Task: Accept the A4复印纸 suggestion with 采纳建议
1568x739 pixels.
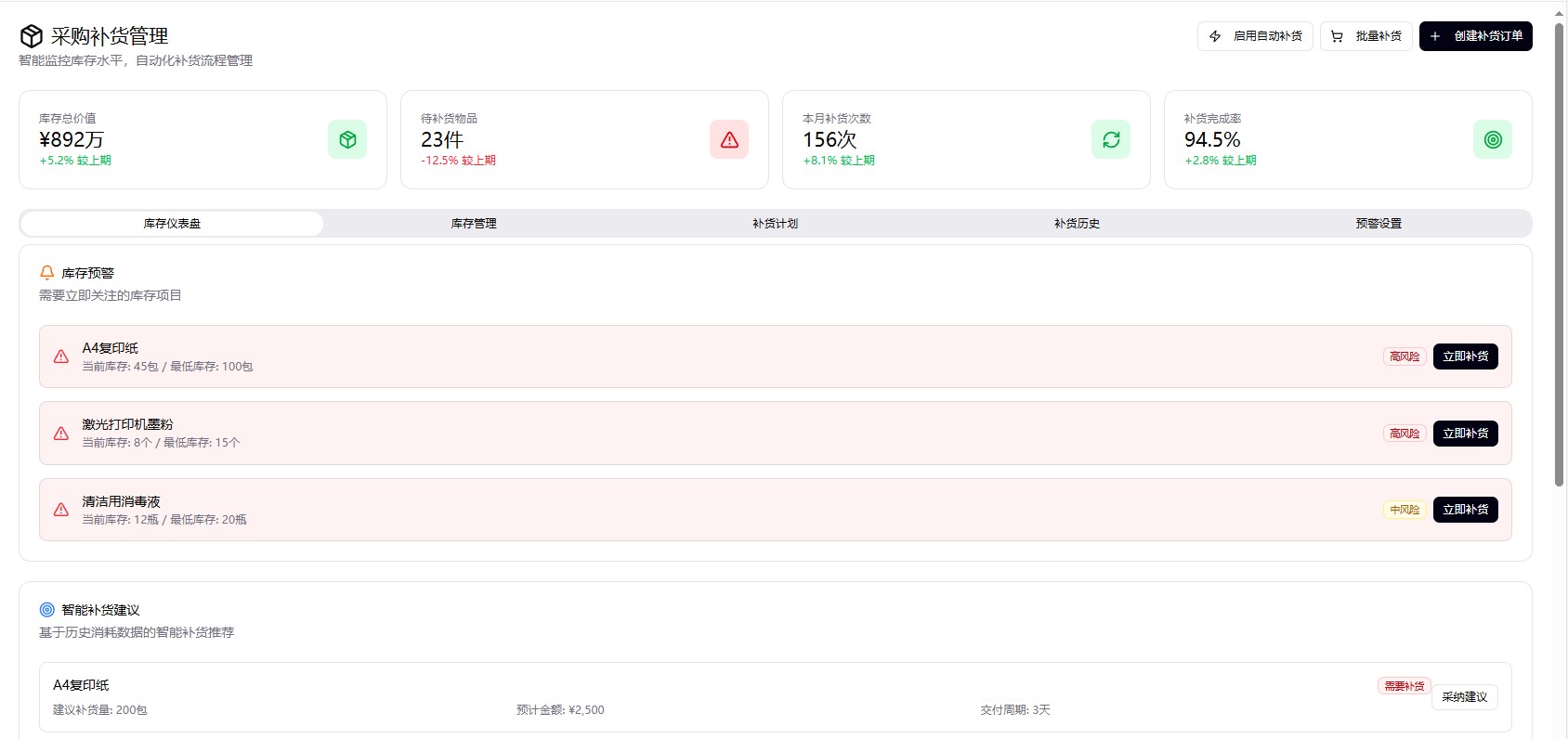Action: point(1464,697)
